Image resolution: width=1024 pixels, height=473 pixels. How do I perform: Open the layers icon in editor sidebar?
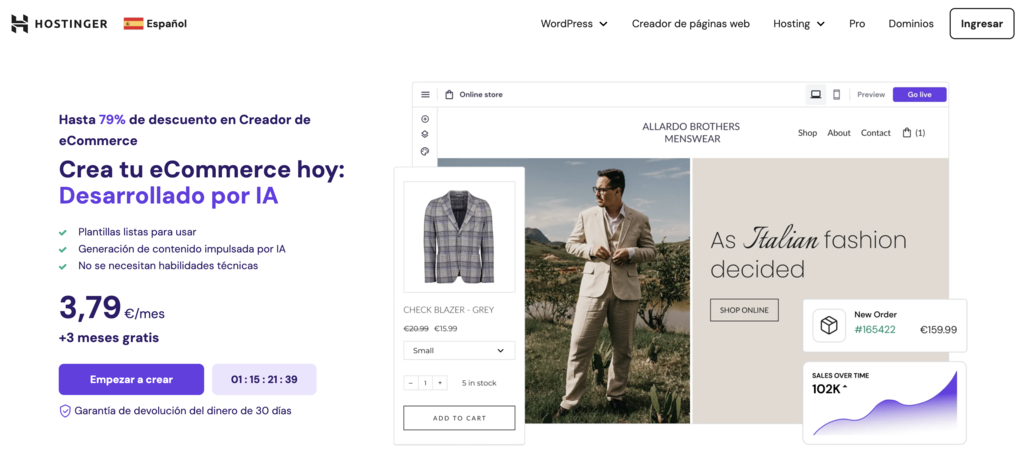point(425,135)
